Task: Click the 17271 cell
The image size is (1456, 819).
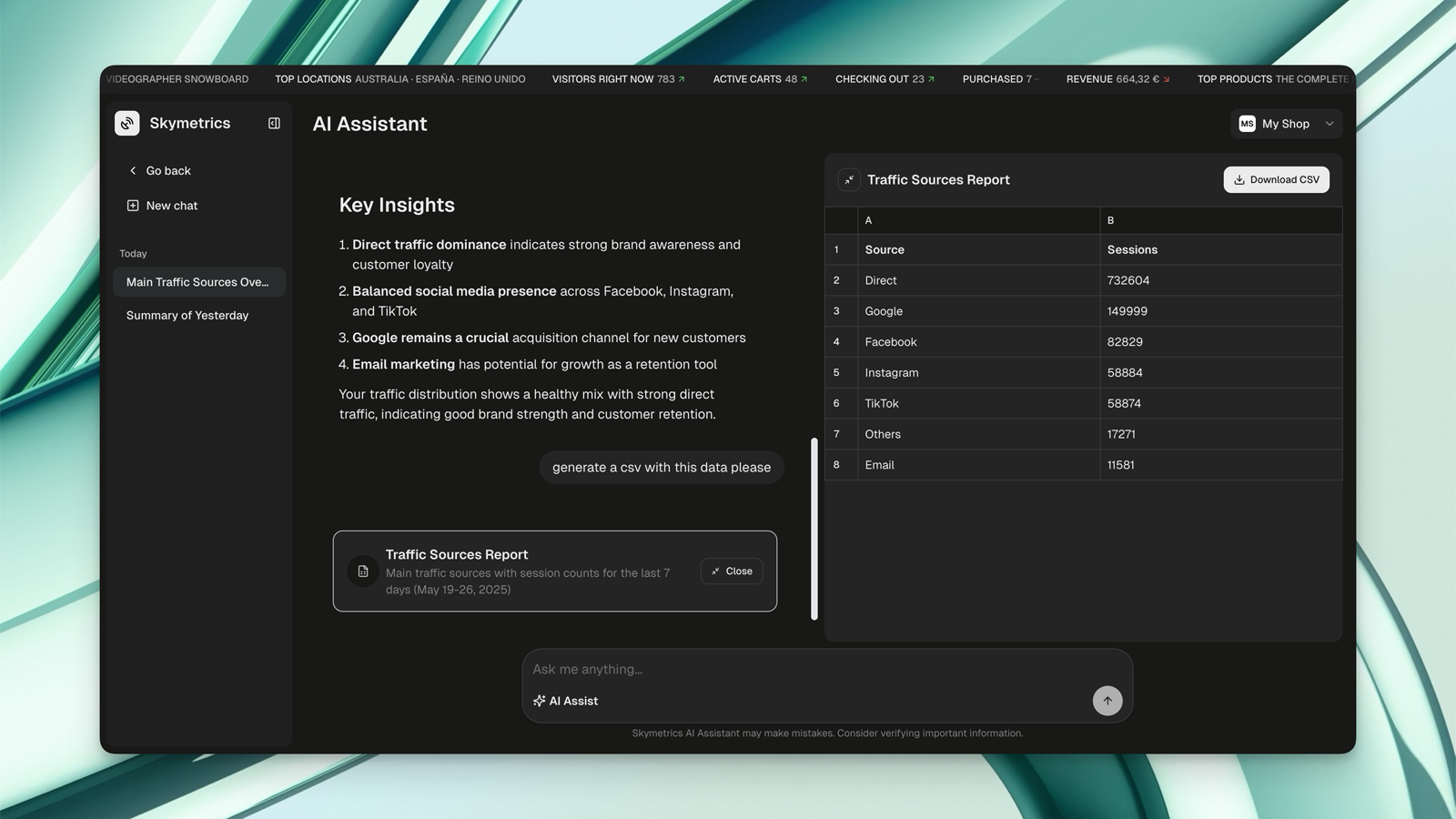Action: (x=1221, y=434)
